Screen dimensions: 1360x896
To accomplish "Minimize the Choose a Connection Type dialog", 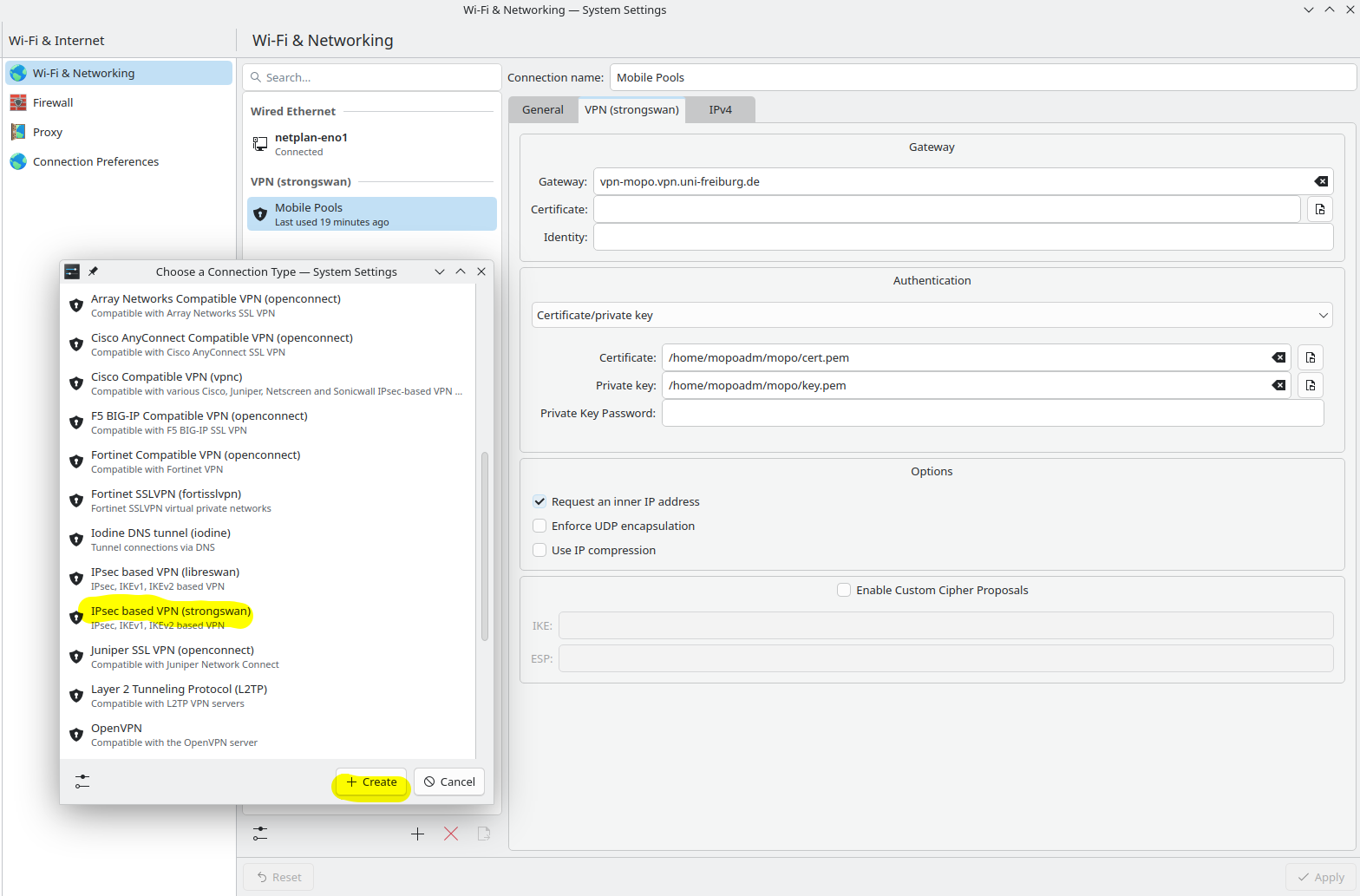I will click(x=440, y=271).
